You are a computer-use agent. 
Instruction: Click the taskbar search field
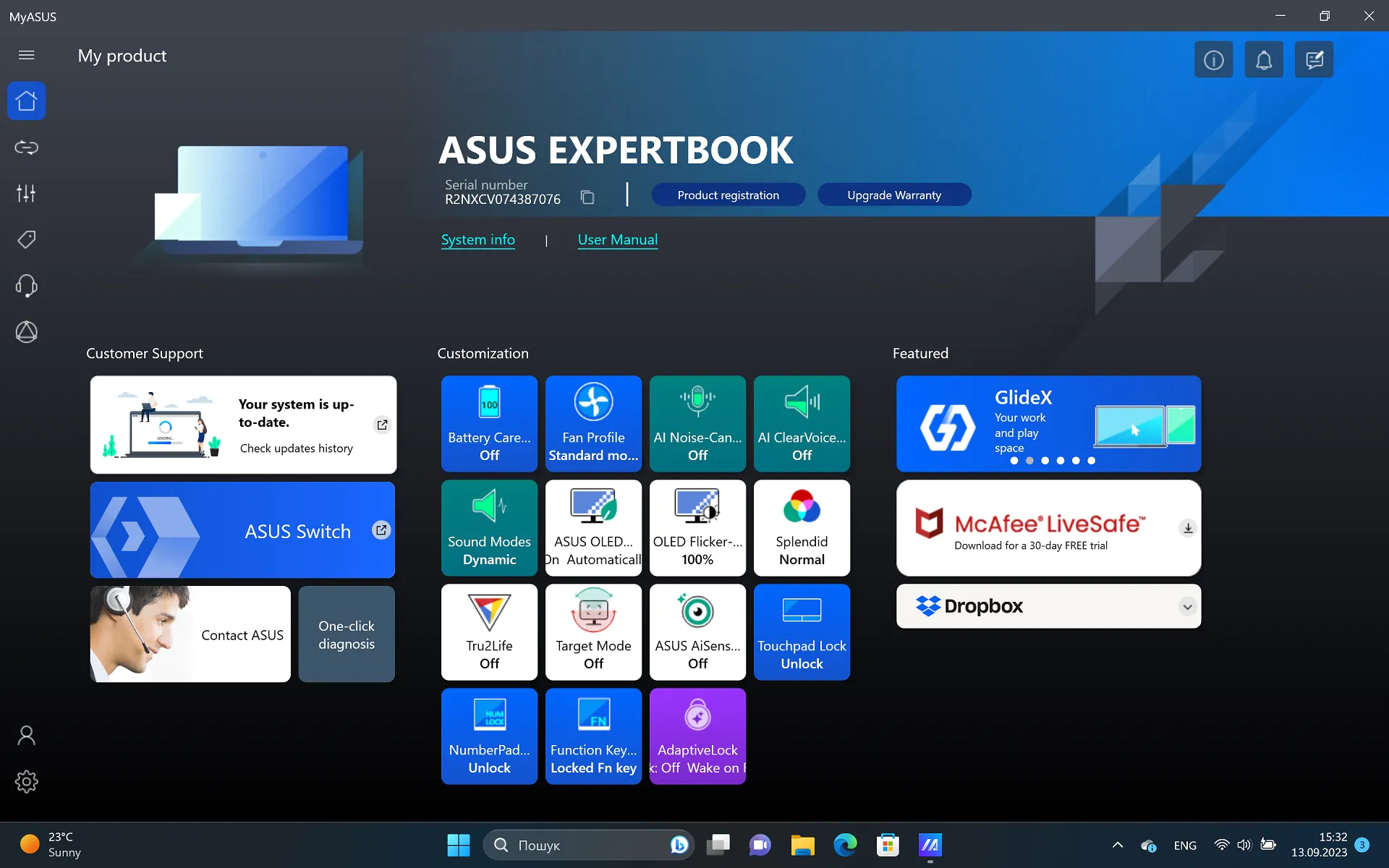click(588, 845)
